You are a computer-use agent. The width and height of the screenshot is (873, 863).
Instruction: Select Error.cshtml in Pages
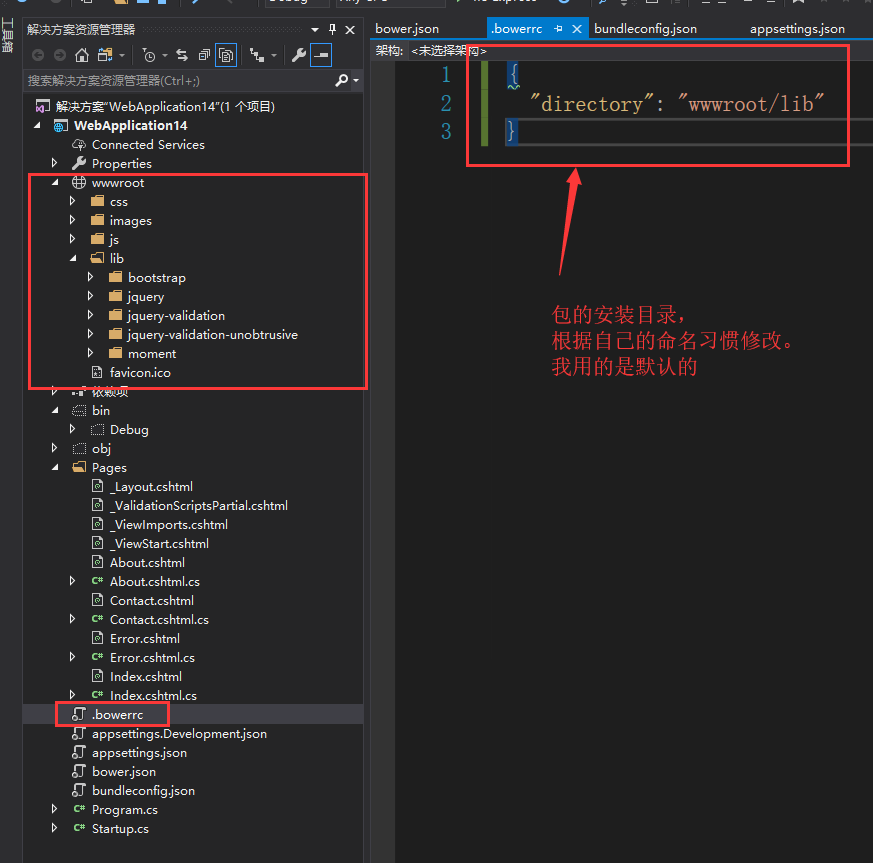[x=145, y=639]
